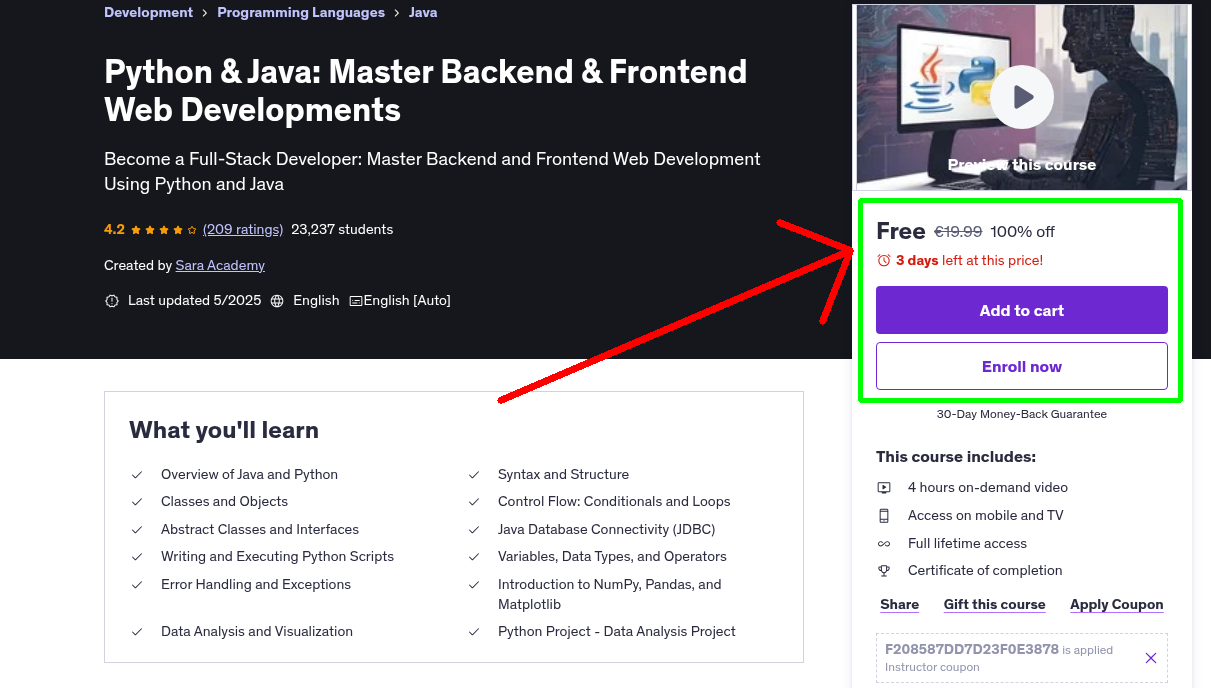Click 4 hours on-demand video text
This screenshot has width=1211, height=688.
pos(988,488)
